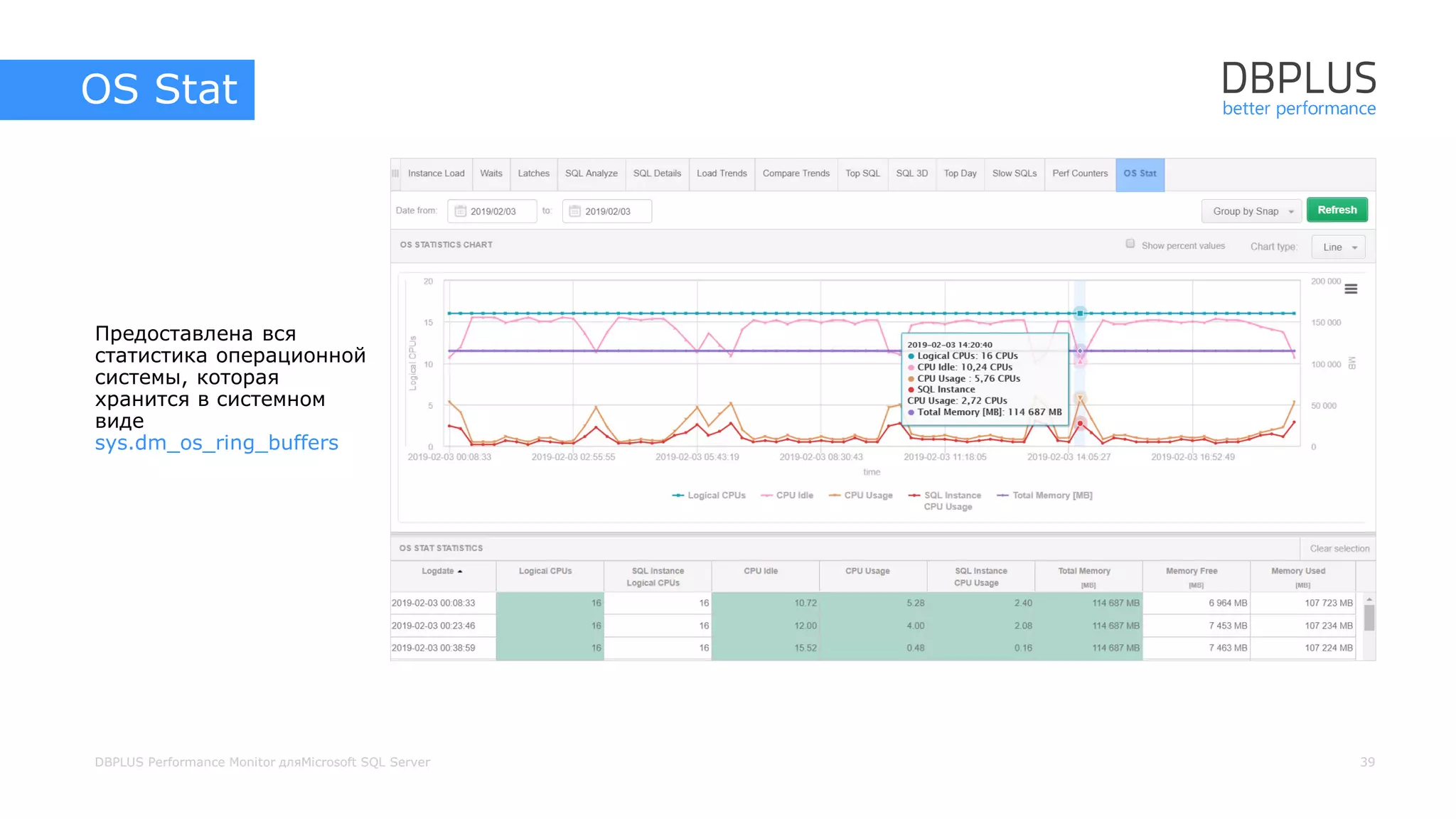Switch to the Load Trends tab
The width and height of the screenshot is (1456, 819).
point(722,174)
